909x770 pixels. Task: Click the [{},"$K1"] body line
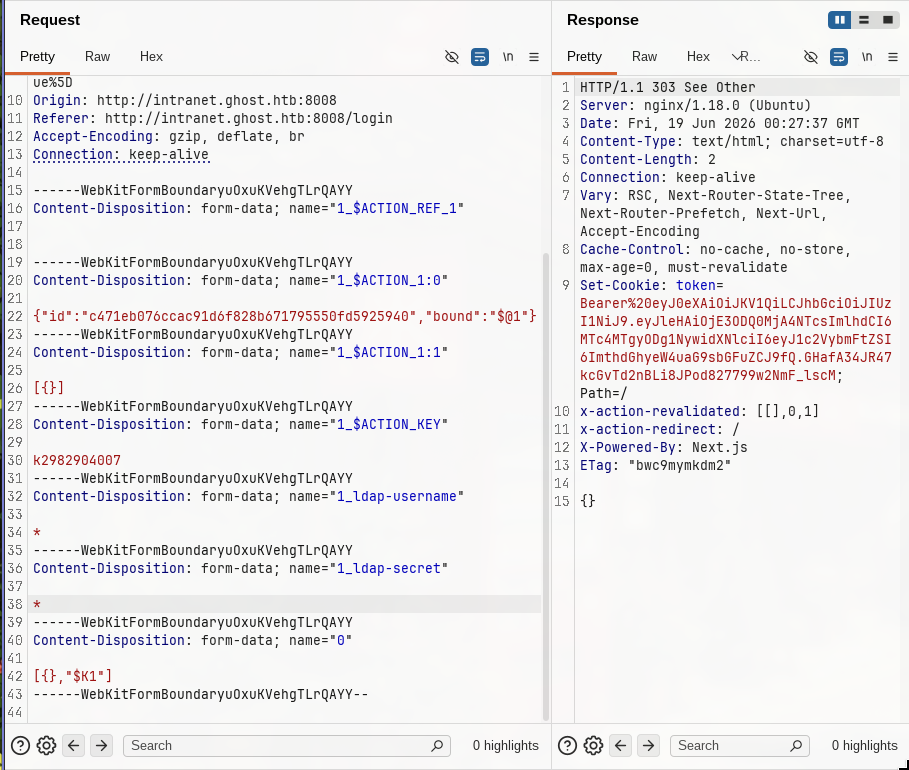pos(72,676)
